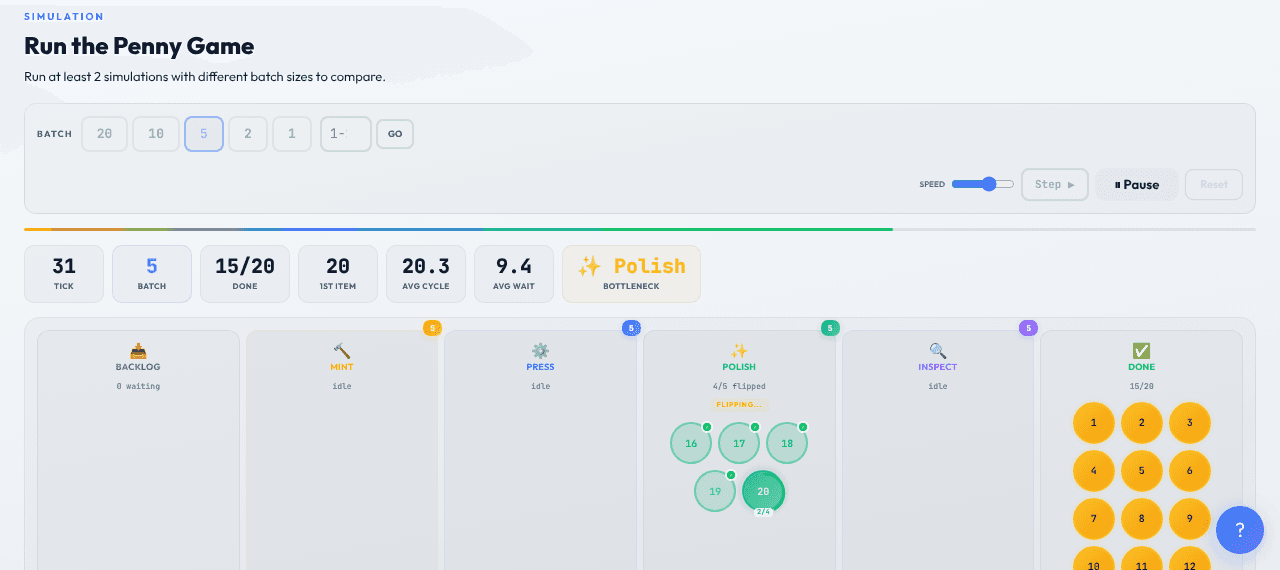Click finished penny 6 in Done

[x=1189, y=471]
